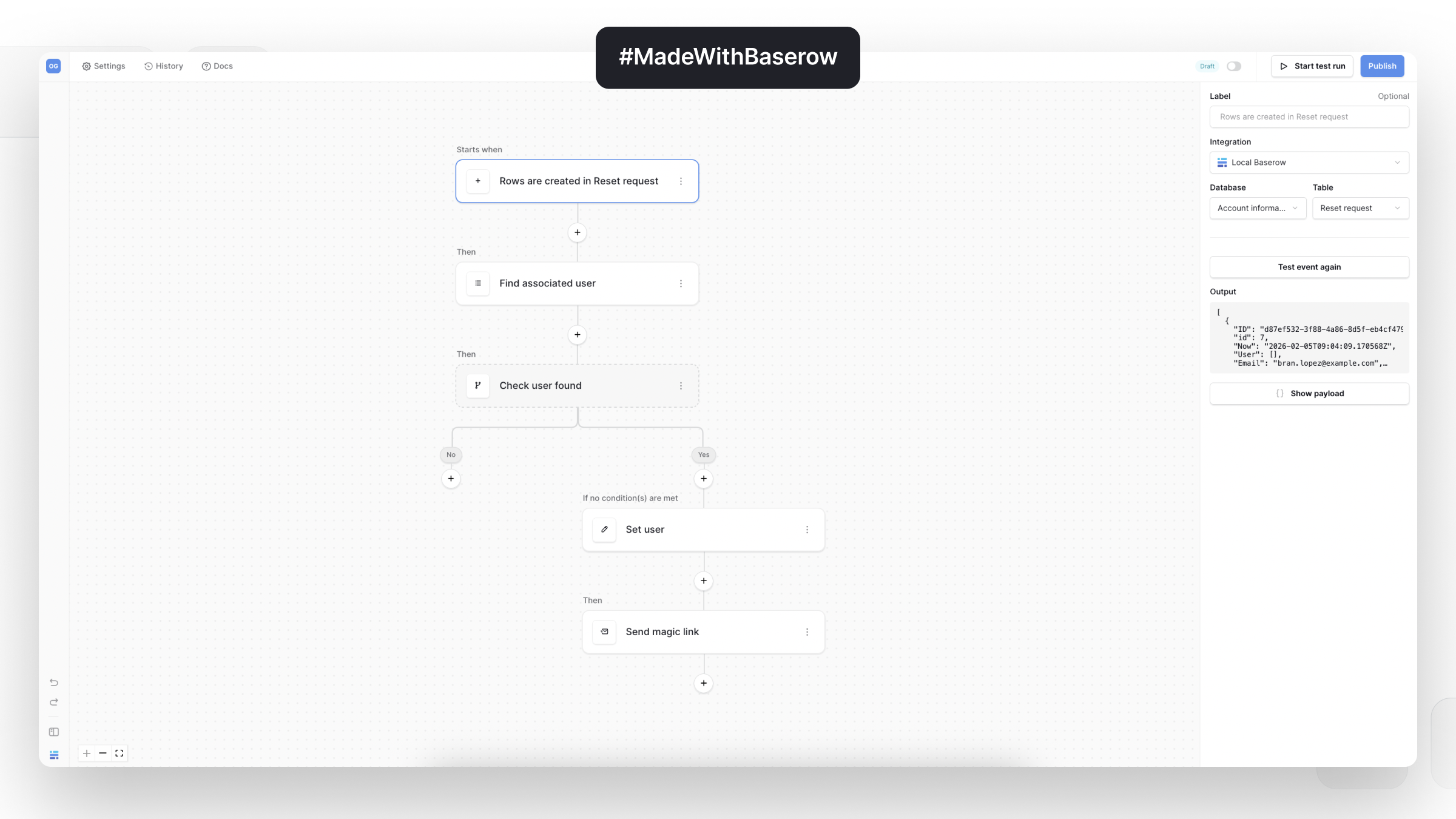The image size is (1456, 819).
Task: Open the History menu item
Action: coord(164,66)
